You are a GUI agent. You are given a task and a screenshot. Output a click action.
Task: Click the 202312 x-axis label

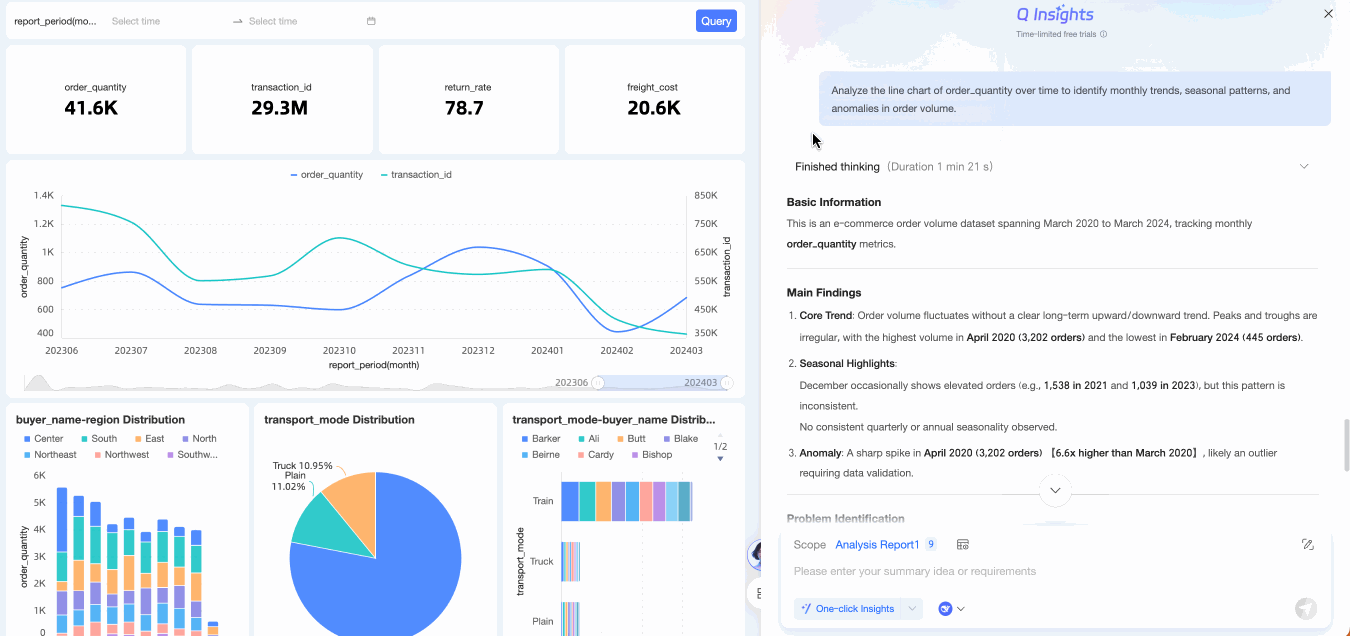pos(478,351)
